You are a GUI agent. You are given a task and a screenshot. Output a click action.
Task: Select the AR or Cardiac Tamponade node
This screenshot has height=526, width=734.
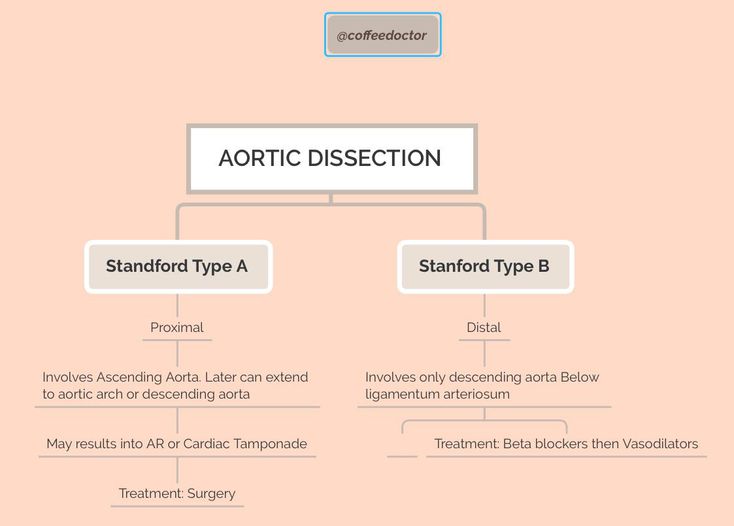click(177, 444)
